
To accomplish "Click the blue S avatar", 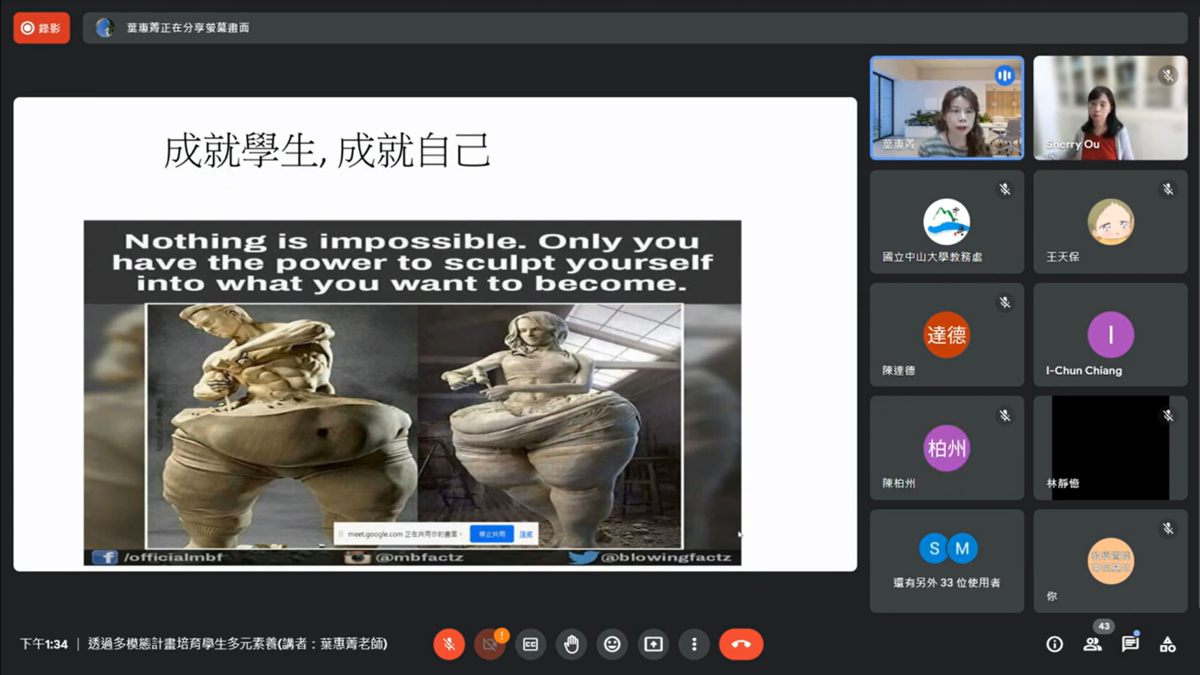I will [934, 548].
